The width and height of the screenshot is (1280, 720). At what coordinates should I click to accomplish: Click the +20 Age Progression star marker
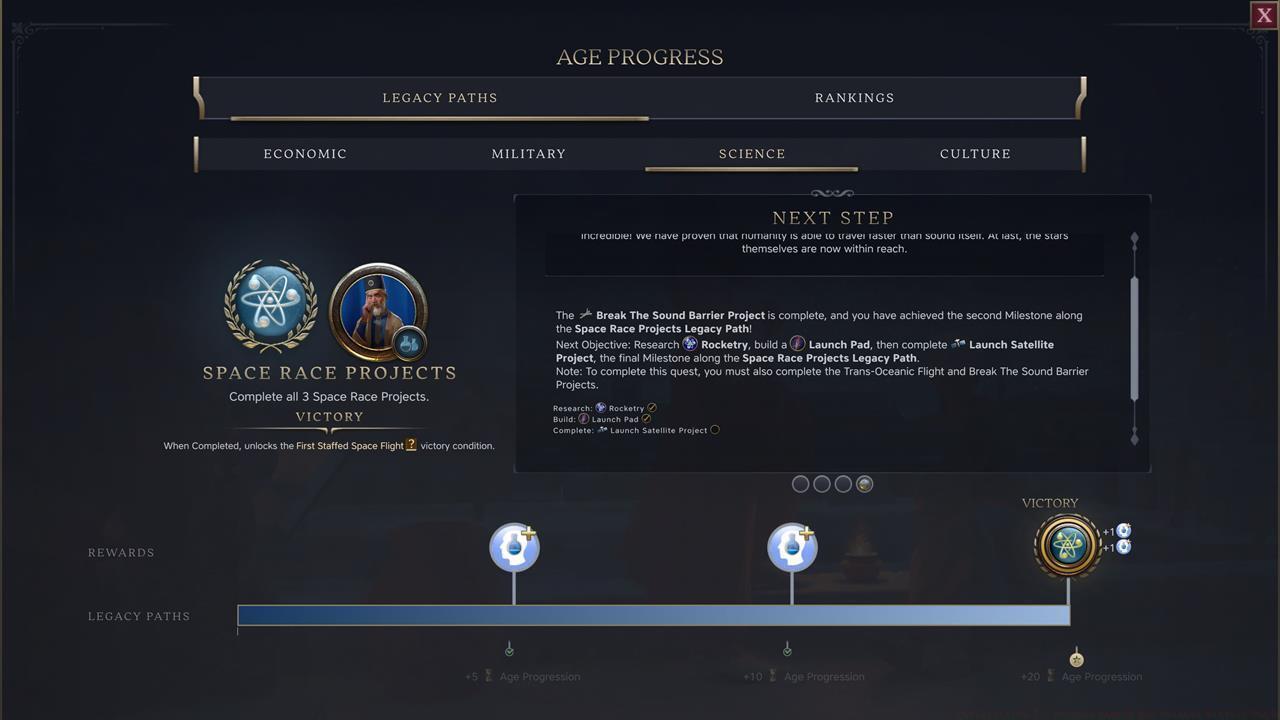(1076, 659)
